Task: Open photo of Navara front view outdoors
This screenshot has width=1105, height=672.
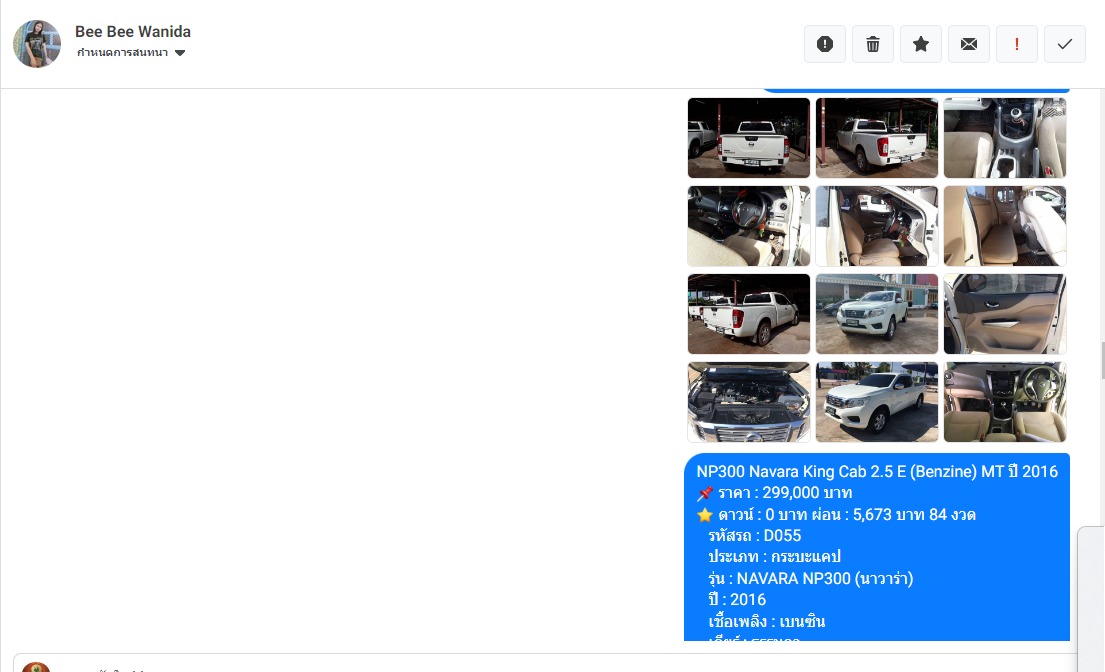Action: 877,314
